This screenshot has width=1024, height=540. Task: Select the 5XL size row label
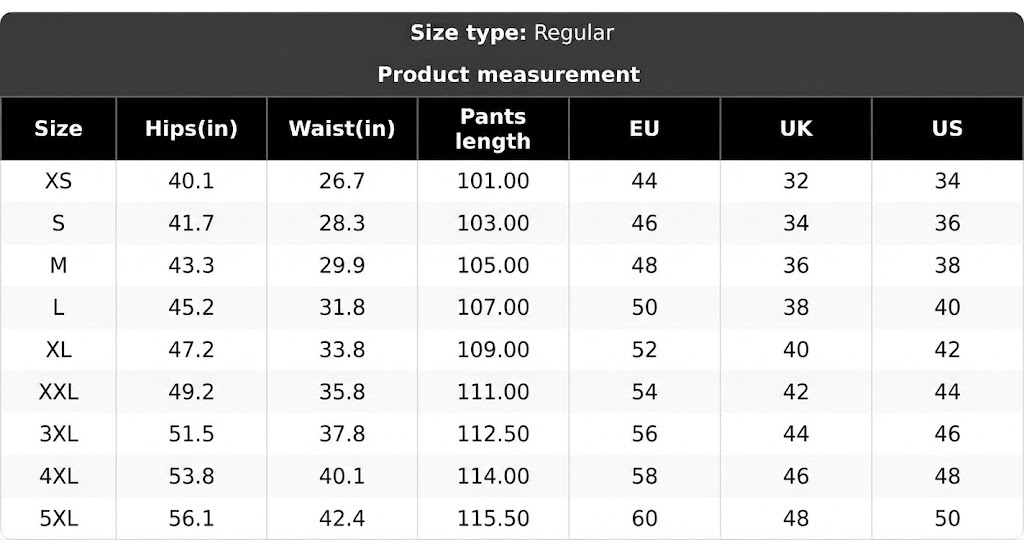point(58,518)
